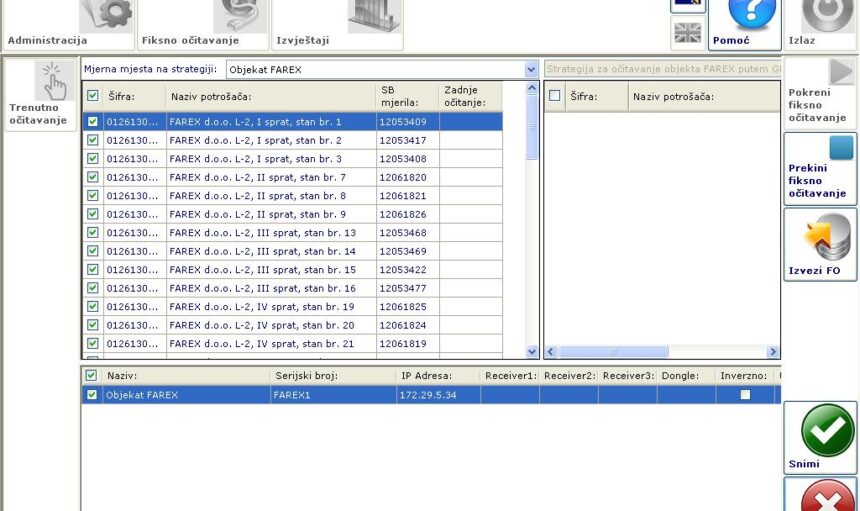This screenshot has height=511, width=860.
Task: Click the Dongle column header
Action: point(686,376)
